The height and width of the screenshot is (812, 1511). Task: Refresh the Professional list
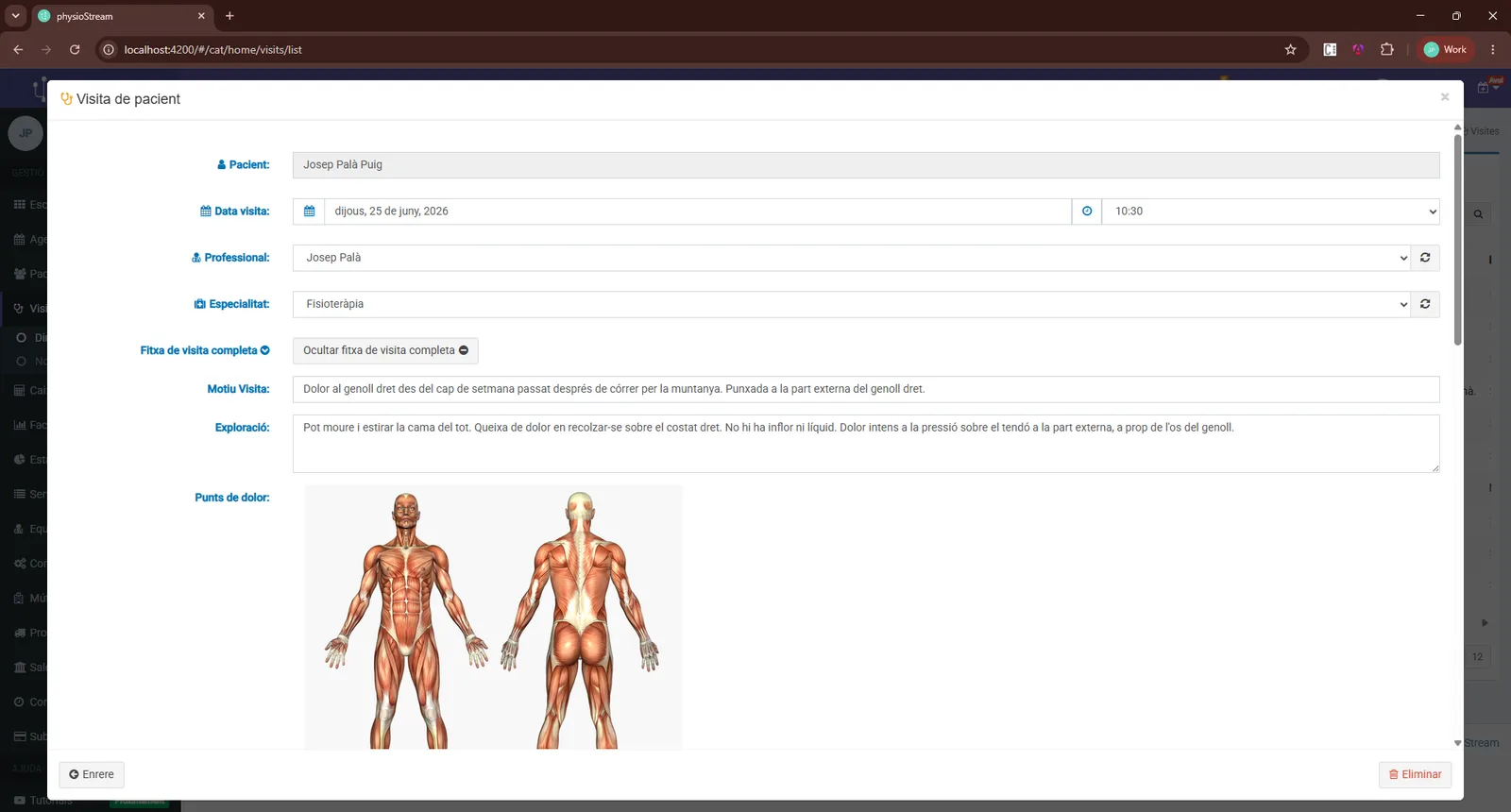click(x=1425, y=258)
